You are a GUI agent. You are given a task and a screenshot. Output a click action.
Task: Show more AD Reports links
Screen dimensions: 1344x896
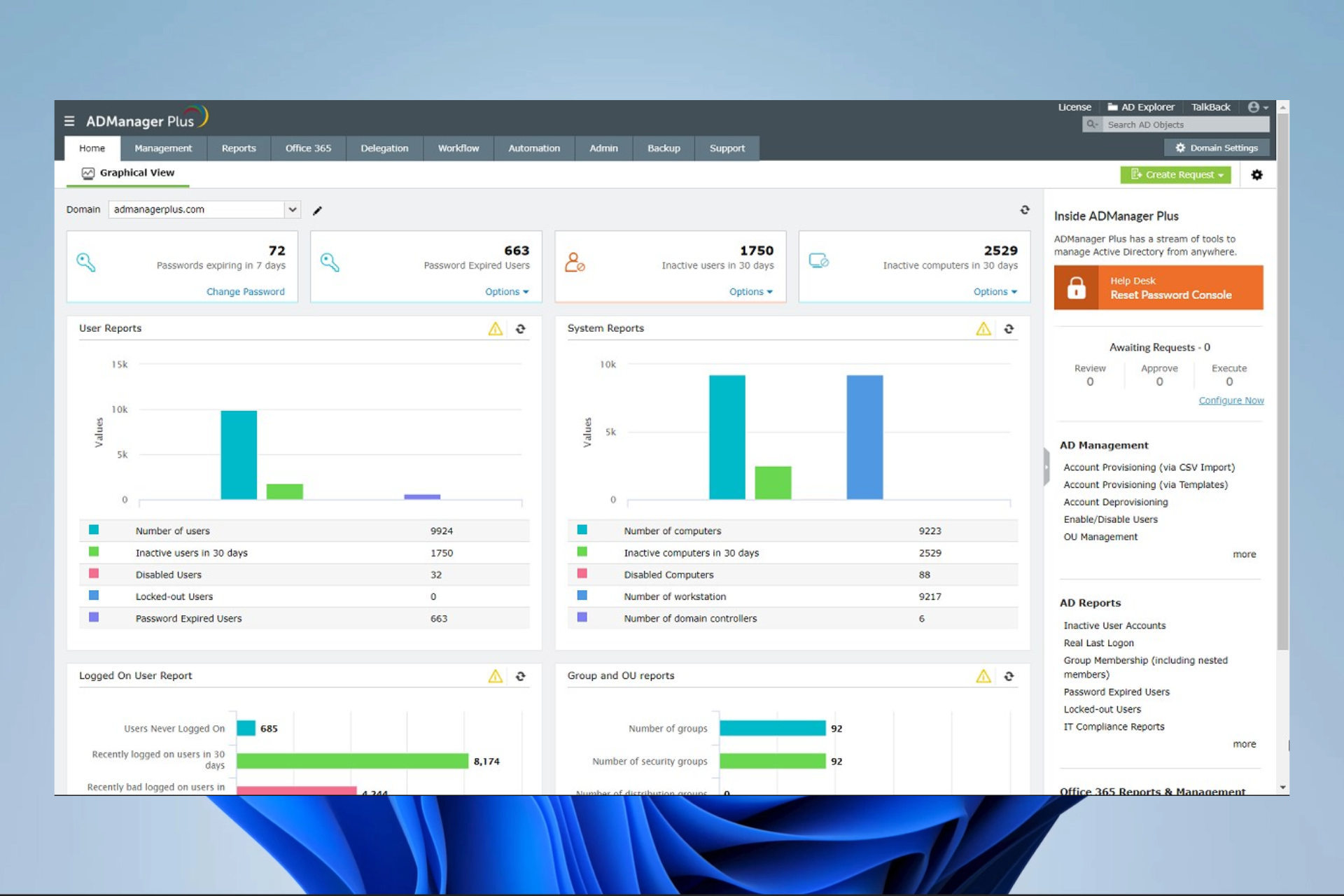[x=1245, y=744]
